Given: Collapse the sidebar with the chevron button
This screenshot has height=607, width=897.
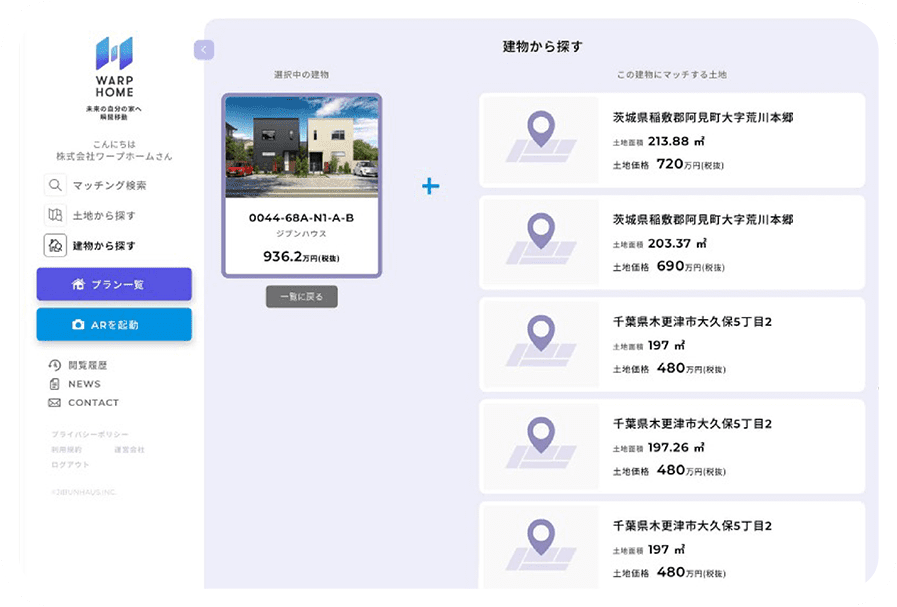Looking at the screenshot, I should coord(204,50).
